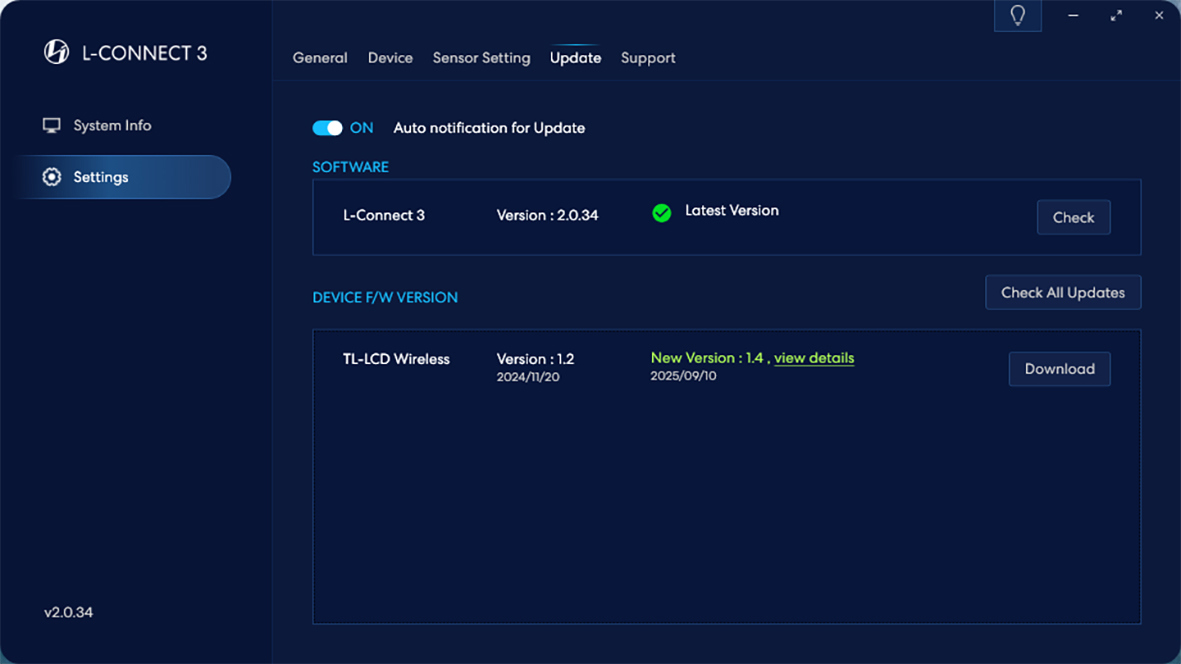Image resolution: width=1181 pixels, height=664 pixels.
Task: Close the L-Connect 3 window
Action: click(x=1159, y=15)
